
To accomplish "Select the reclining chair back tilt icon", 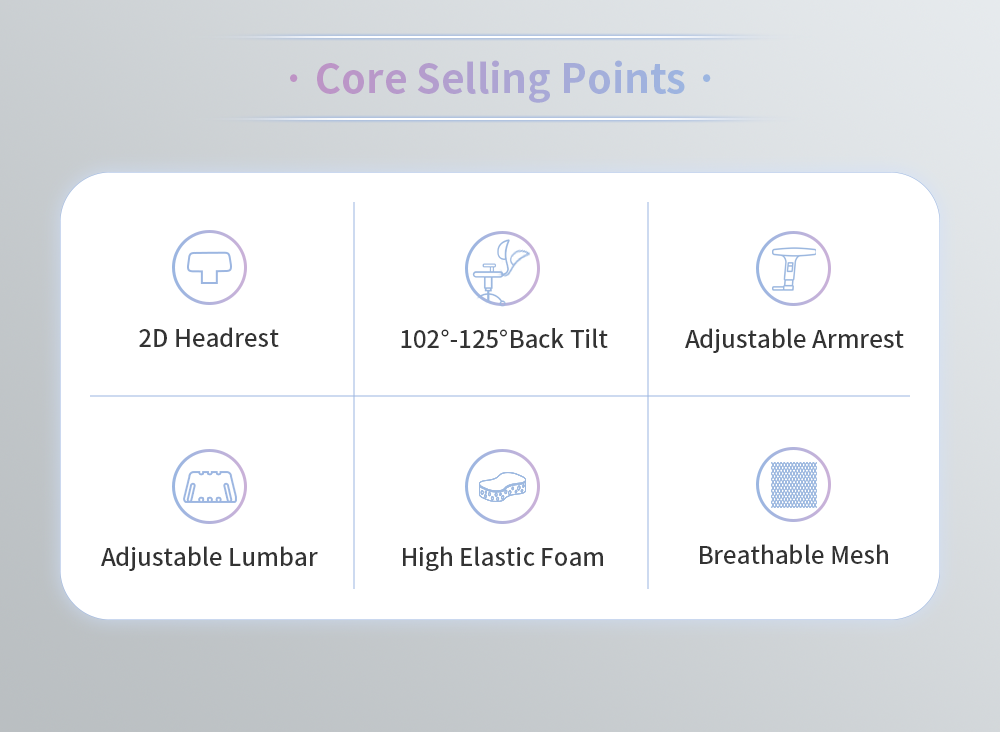I will click(x=502, y=268).
